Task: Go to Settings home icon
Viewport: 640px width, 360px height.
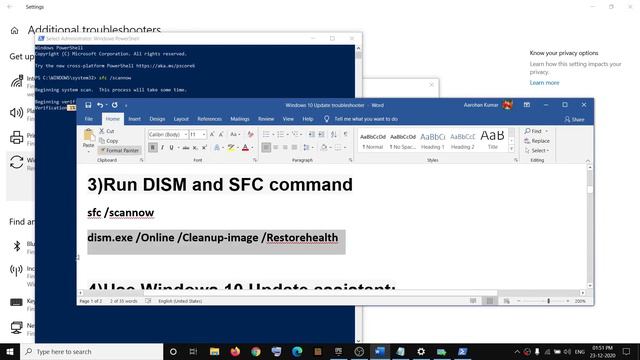Action: tap(14, 31)
